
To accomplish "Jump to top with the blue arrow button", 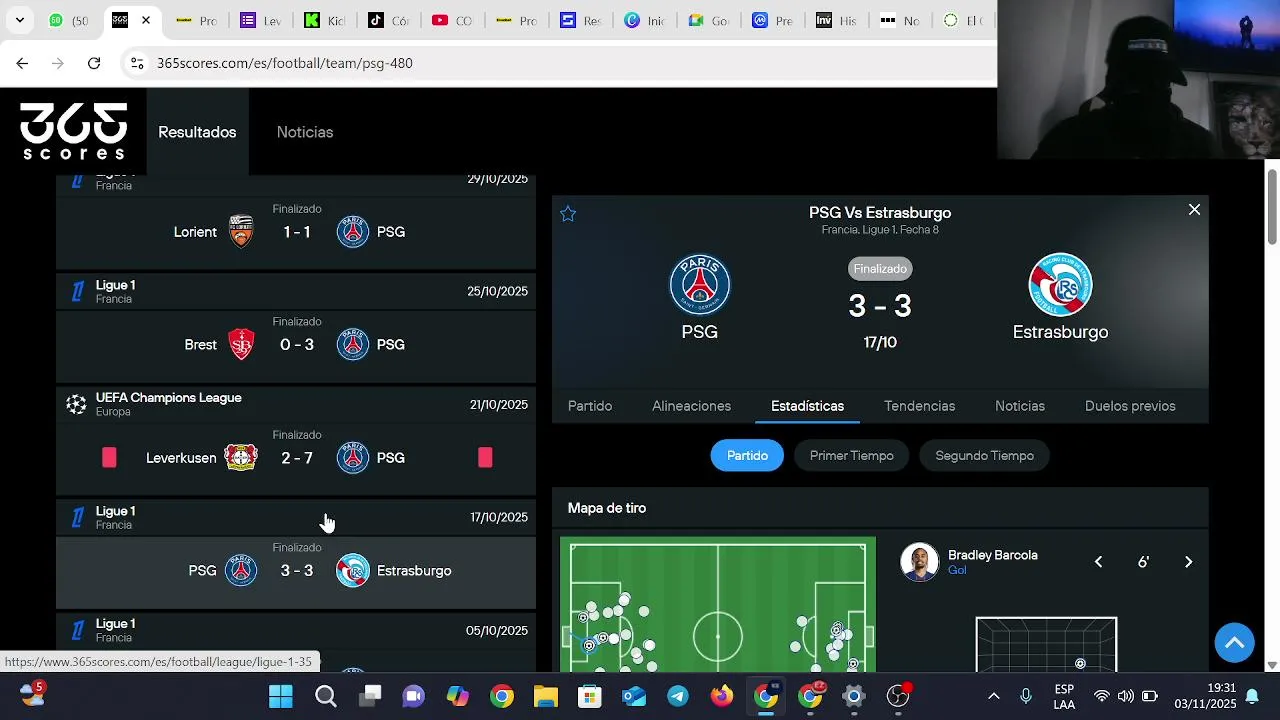I will pos(1234,642).
